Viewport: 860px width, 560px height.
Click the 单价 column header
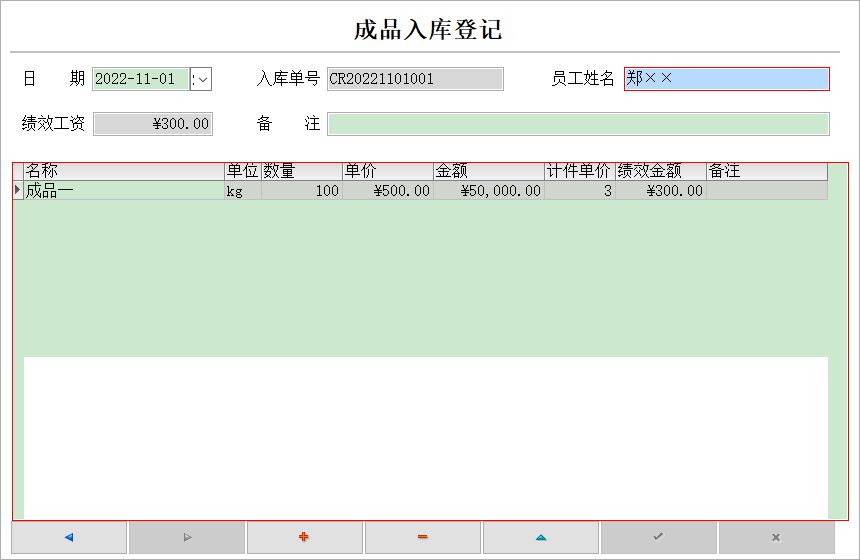(388, 171)
